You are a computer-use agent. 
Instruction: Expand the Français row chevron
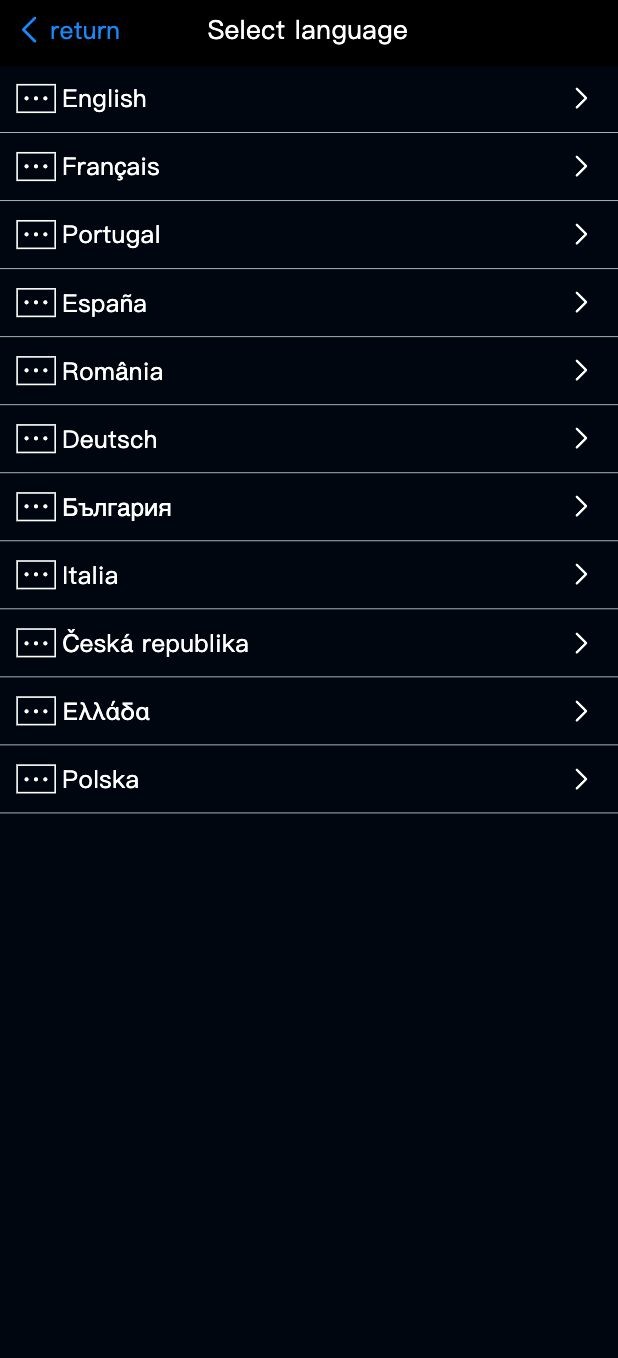point(581,166)
